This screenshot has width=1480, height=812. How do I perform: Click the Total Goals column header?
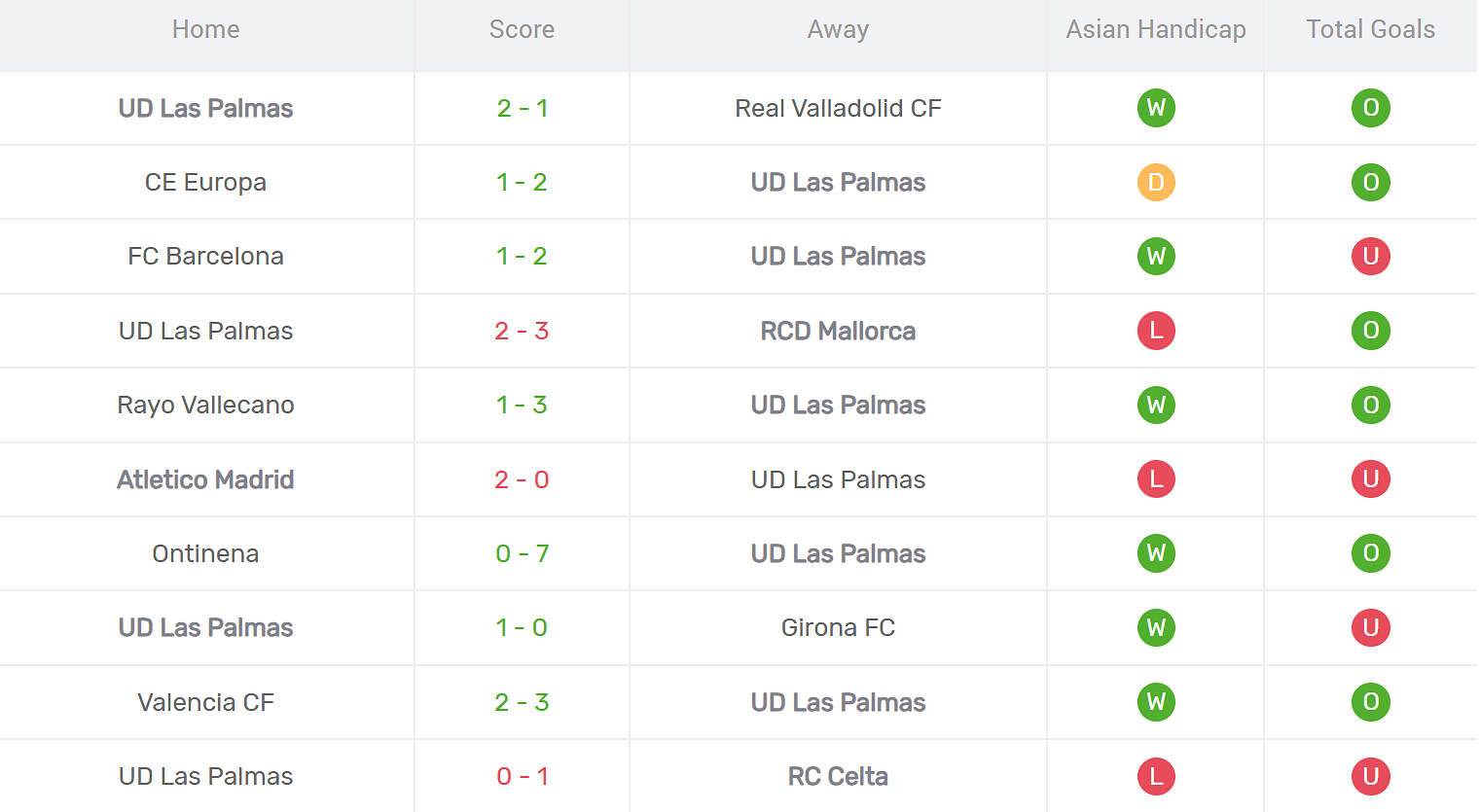tap(1370, 29)
